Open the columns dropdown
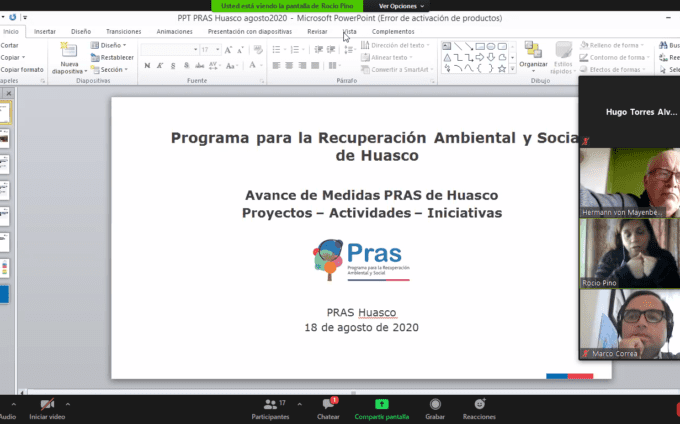Screen dimensions: 680x424 point(334,65)
